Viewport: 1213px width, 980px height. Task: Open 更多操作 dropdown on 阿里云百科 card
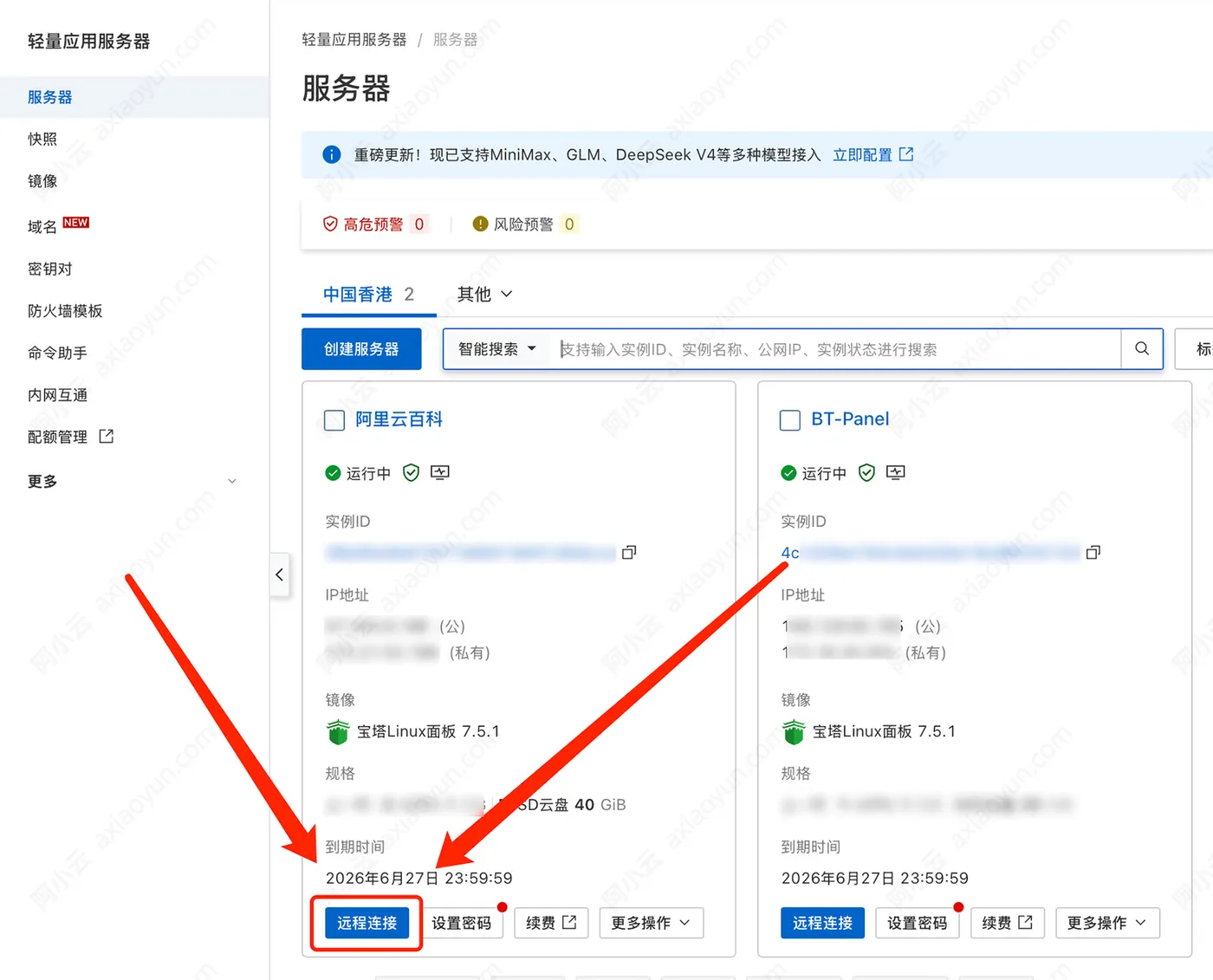click(652, 923)
